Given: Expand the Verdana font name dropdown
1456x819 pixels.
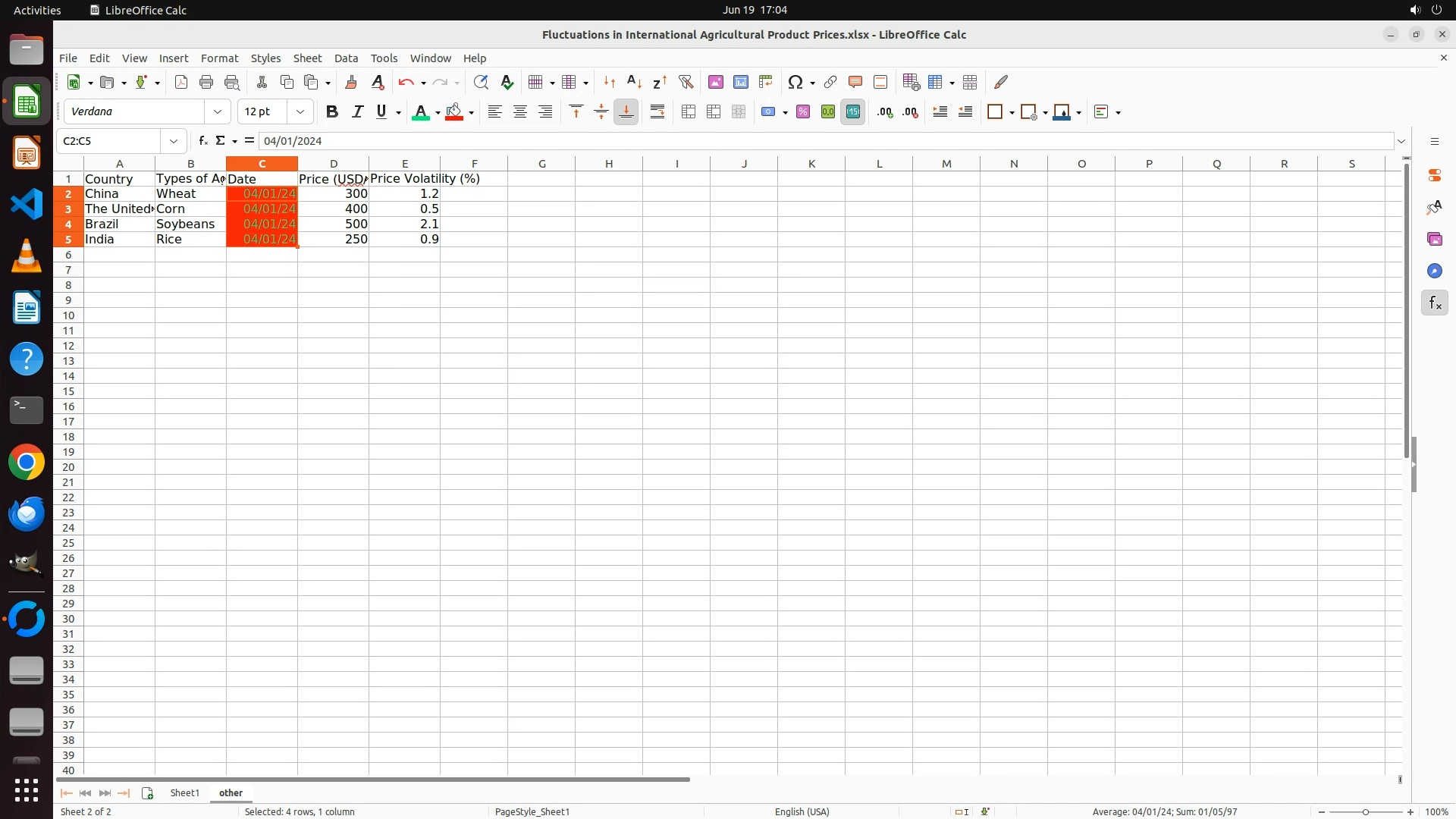Looking at the screenshot, I should click(218, 112).
